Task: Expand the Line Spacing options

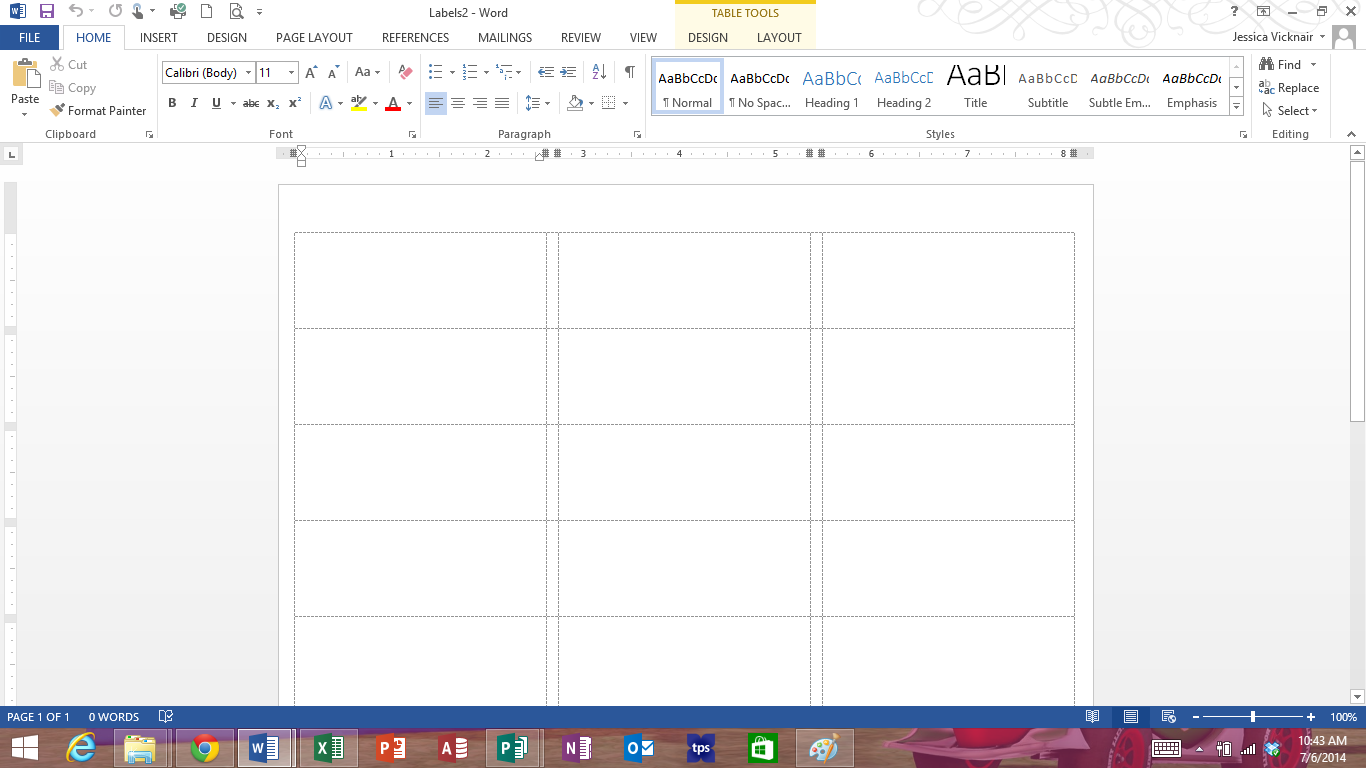Action: pos(547,103)
